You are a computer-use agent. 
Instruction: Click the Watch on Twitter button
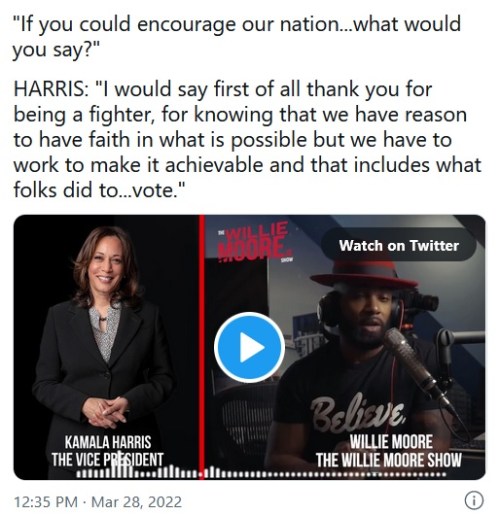tap(399, 245)
